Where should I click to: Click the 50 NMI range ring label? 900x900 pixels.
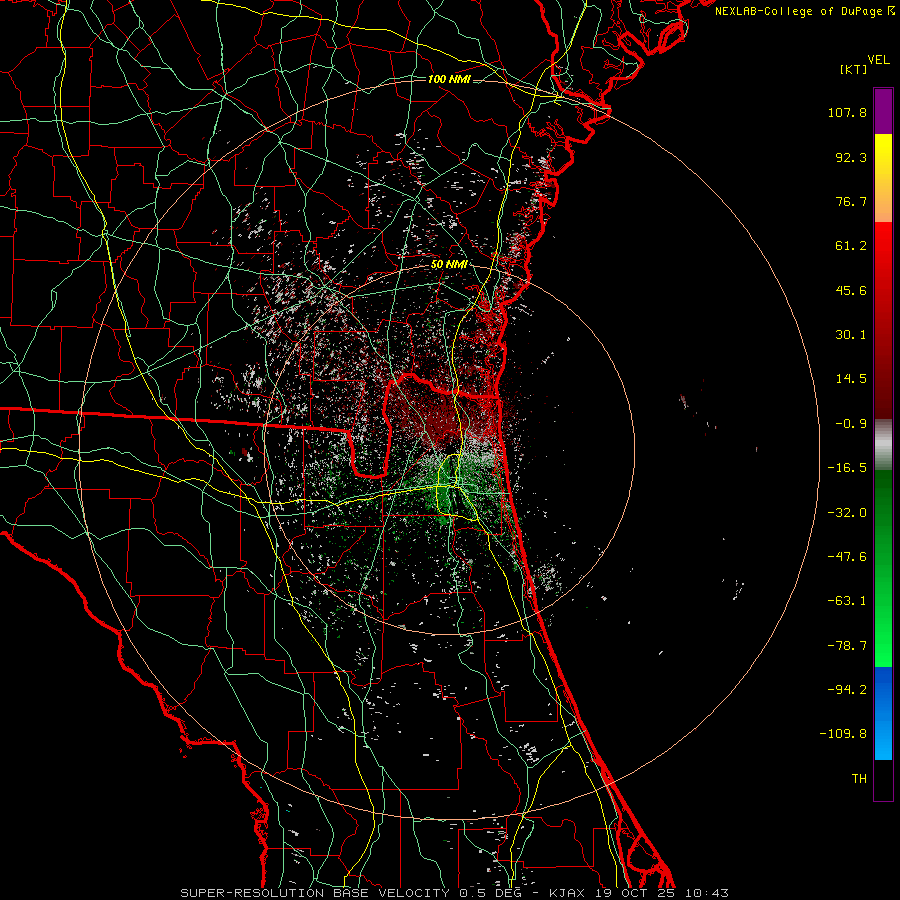point(449,265)
